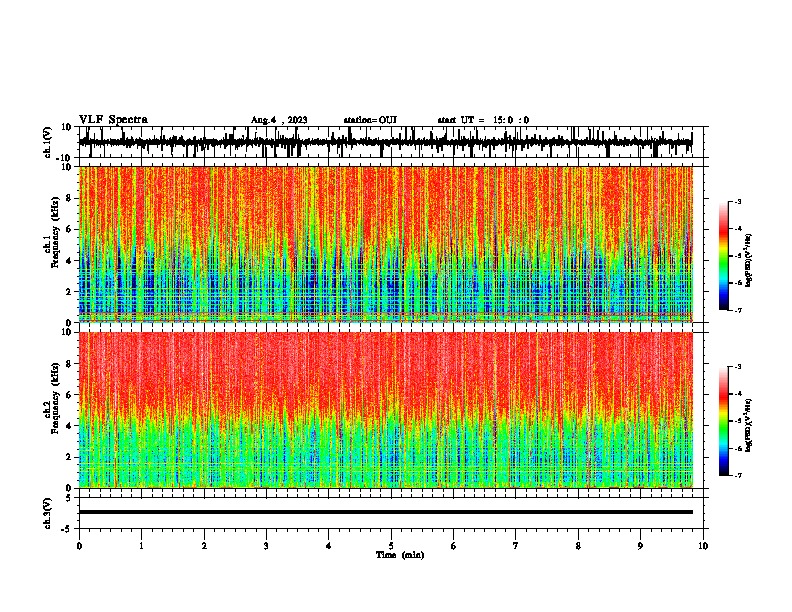Click the "-7" label on ch.1 colorbar
Viewport: 792px width, 612px height.
(x=738, y=310)
